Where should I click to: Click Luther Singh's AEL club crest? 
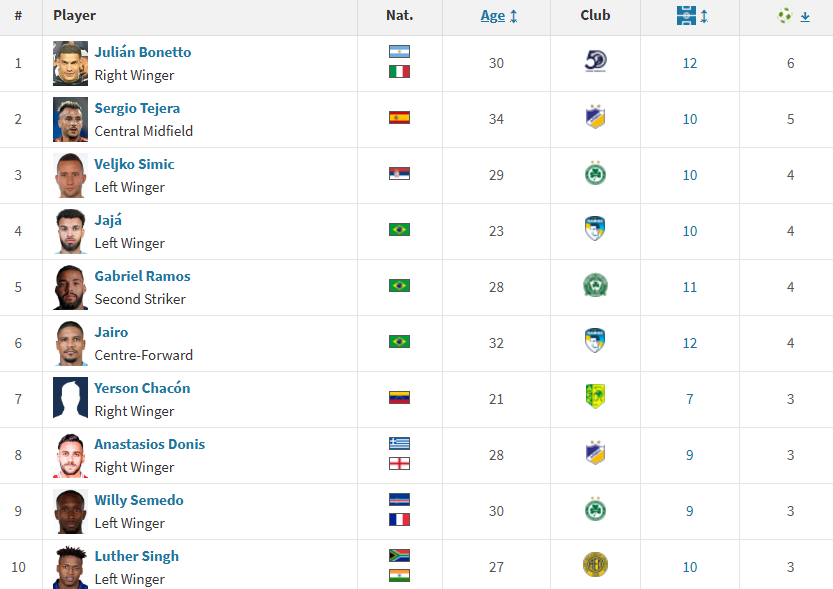pyautogui.click(x=596, y=565)
